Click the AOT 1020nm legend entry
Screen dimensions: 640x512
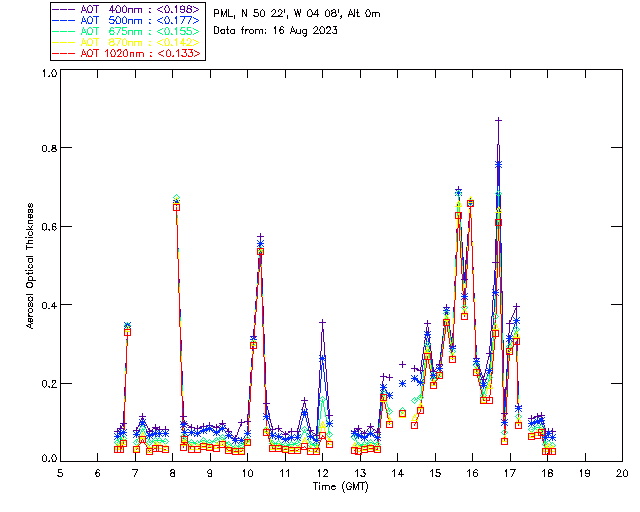pos(127,53)
